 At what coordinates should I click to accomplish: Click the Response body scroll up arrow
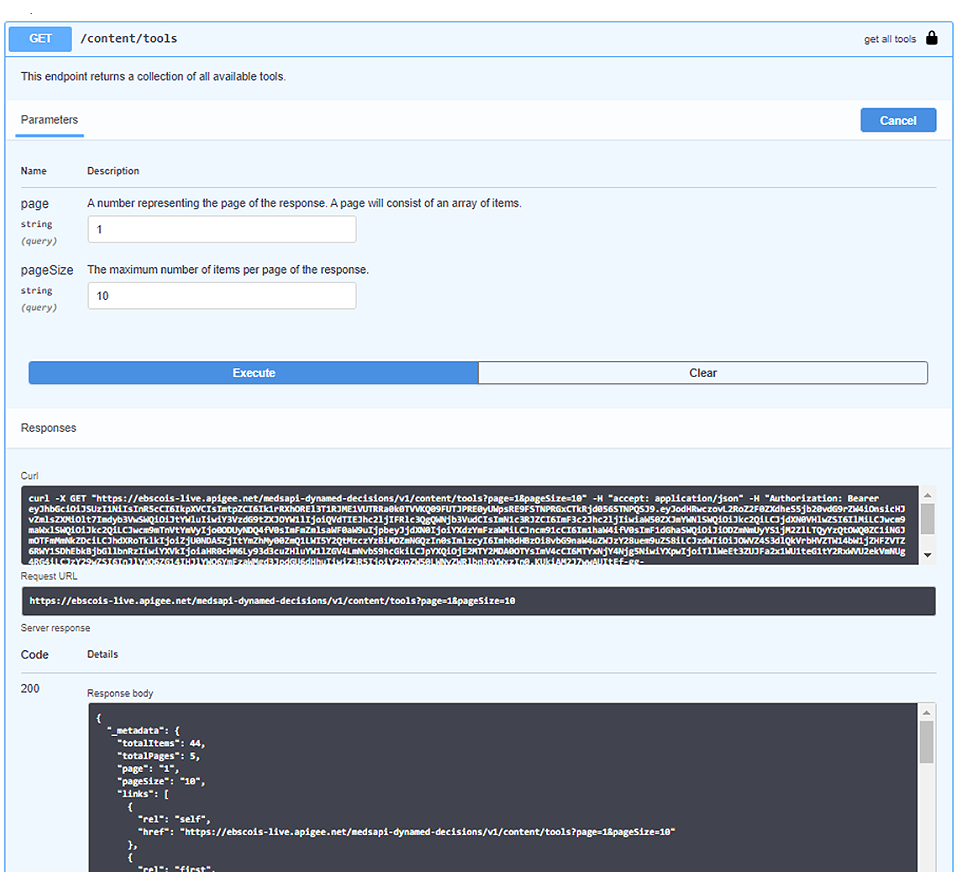tap(928, 712)
